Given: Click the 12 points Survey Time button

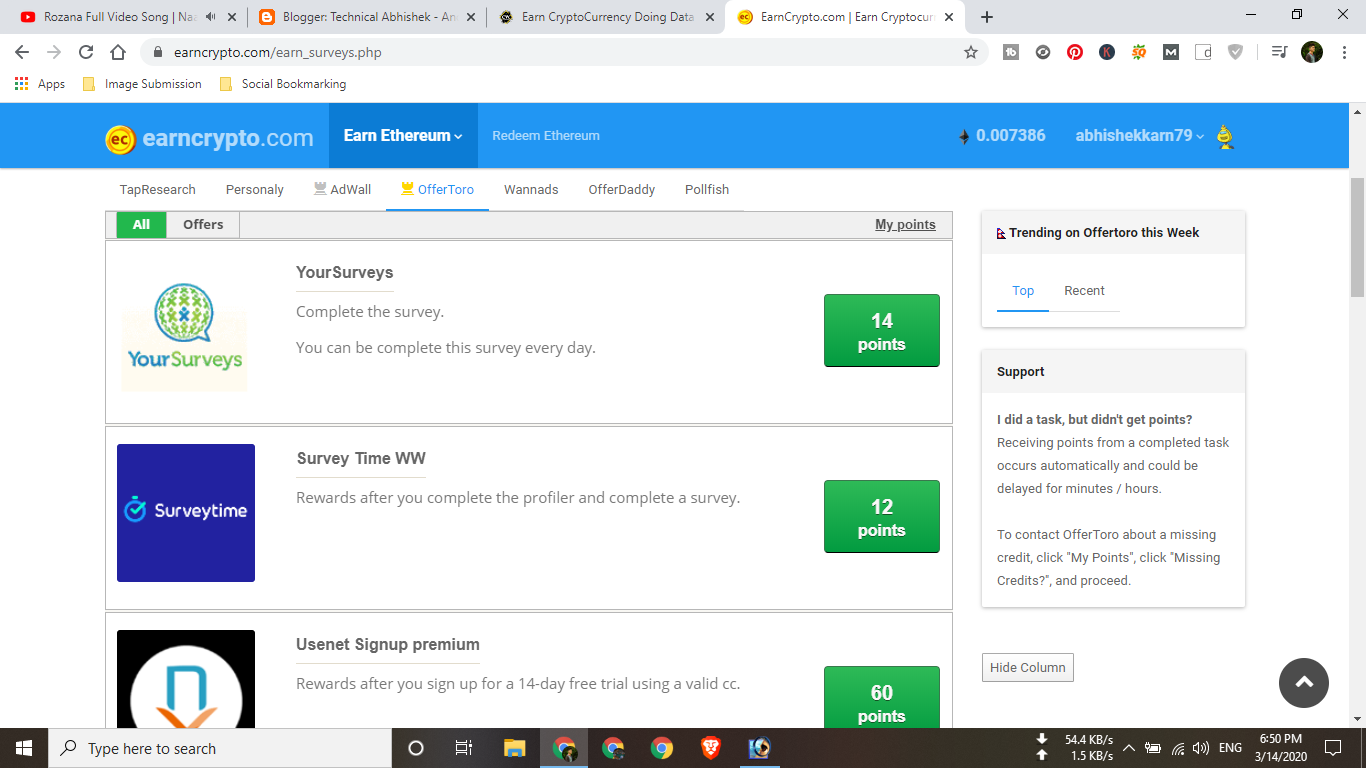Looking at the screenshot, I should [x=882, y=517].
